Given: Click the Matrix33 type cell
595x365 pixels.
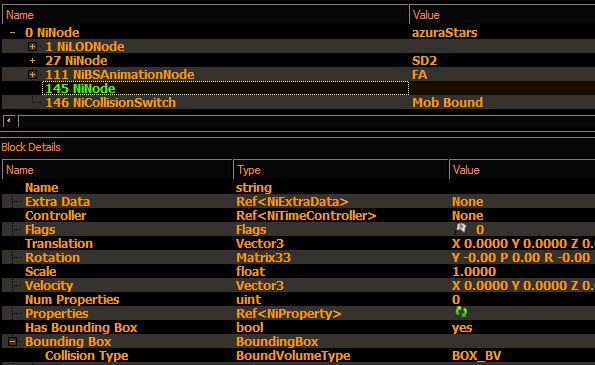Looking at the screenshot, I should 263,258.
